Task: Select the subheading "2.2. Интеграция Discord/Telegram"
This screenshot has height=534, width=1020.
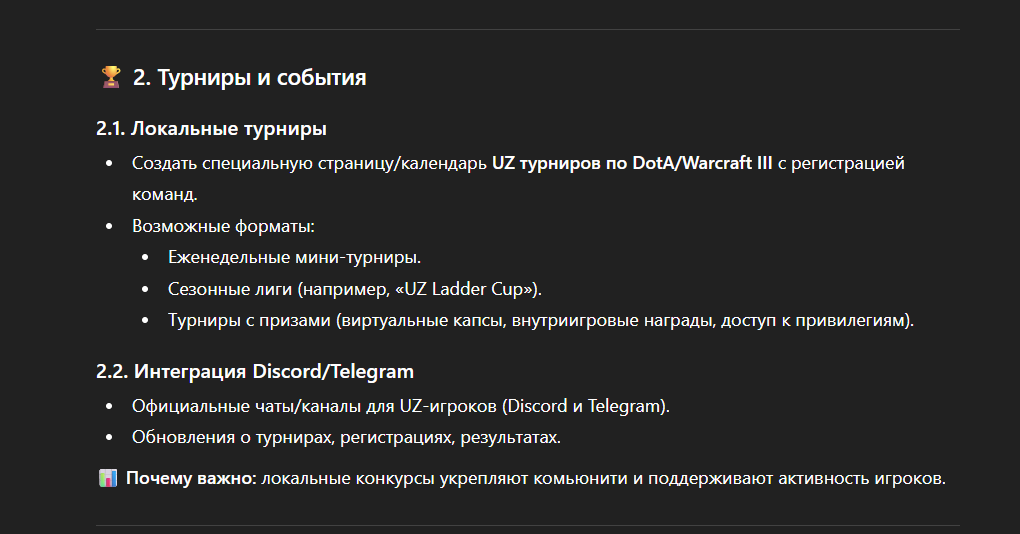Action: pyautogui.click(x=255, y=372)
